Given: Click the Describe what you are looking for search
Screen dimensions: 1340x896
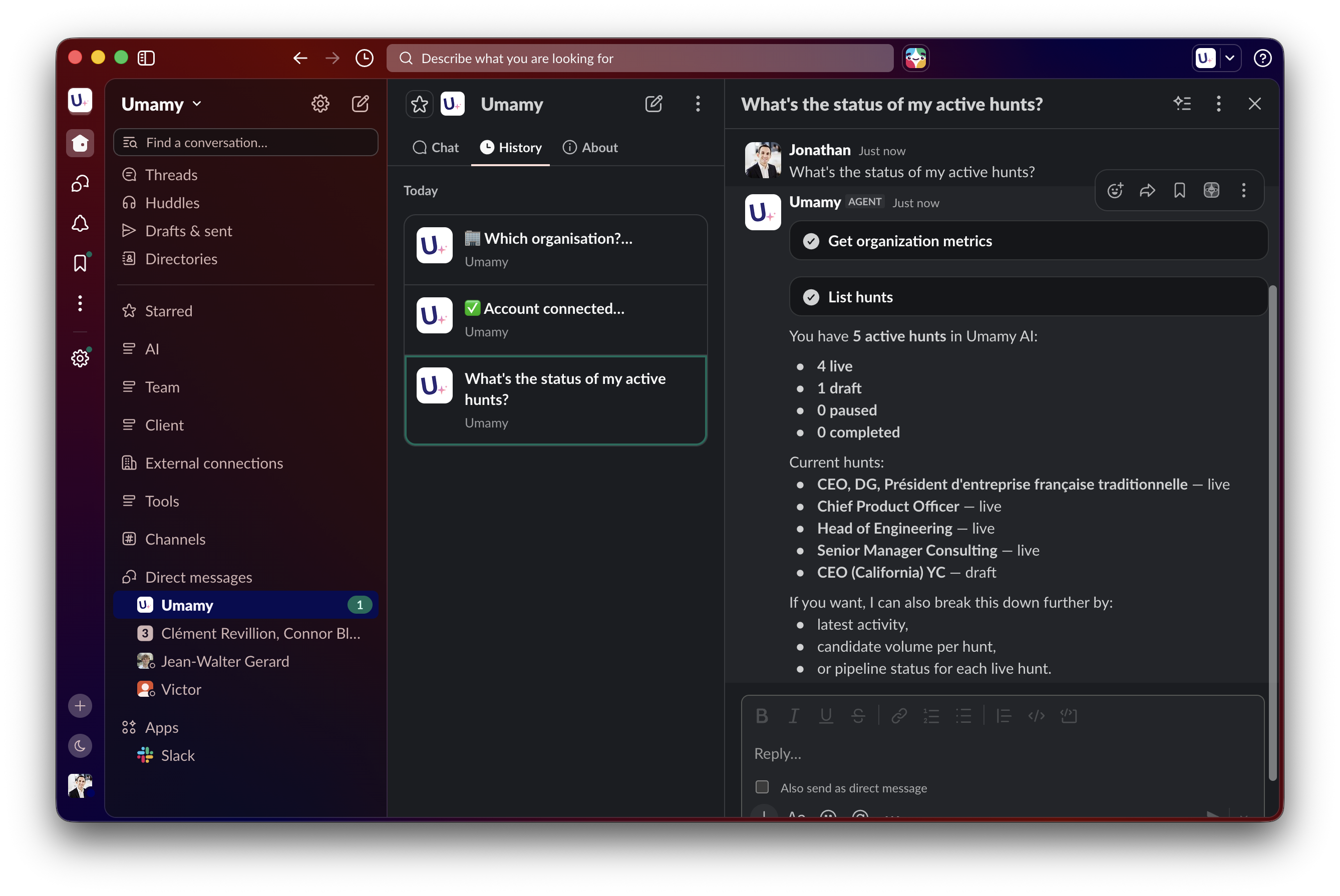Looking at the screenshot, I should (x=639, y=58).
